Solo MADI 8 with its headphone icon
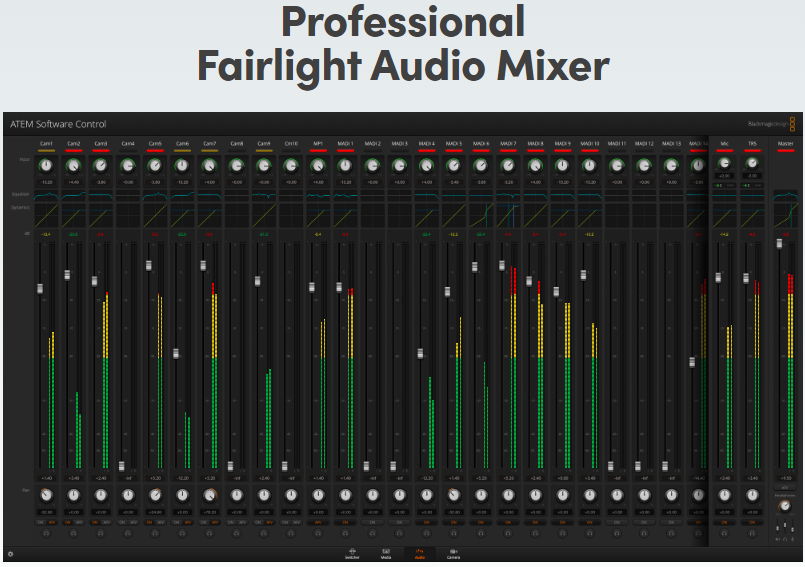The height and width of the screenshot is (567, 805). (x=535, y=534)
